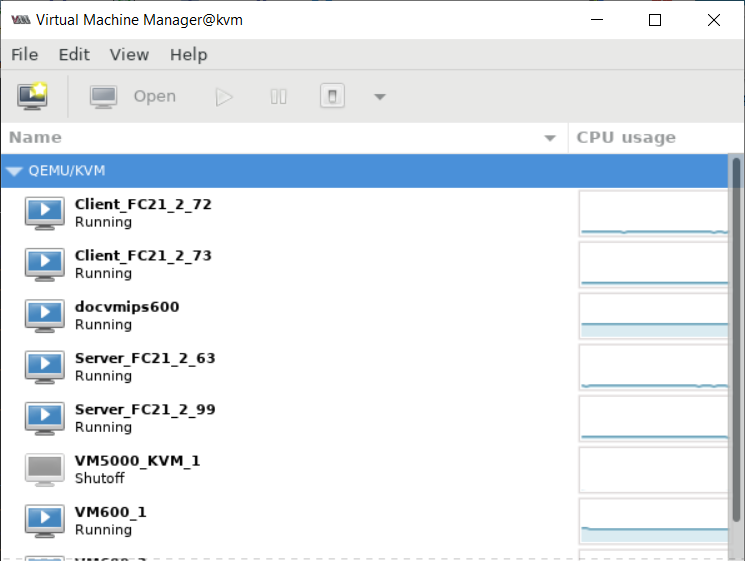Click the Client_FC21_2_73 VM icon

point(45,265)
